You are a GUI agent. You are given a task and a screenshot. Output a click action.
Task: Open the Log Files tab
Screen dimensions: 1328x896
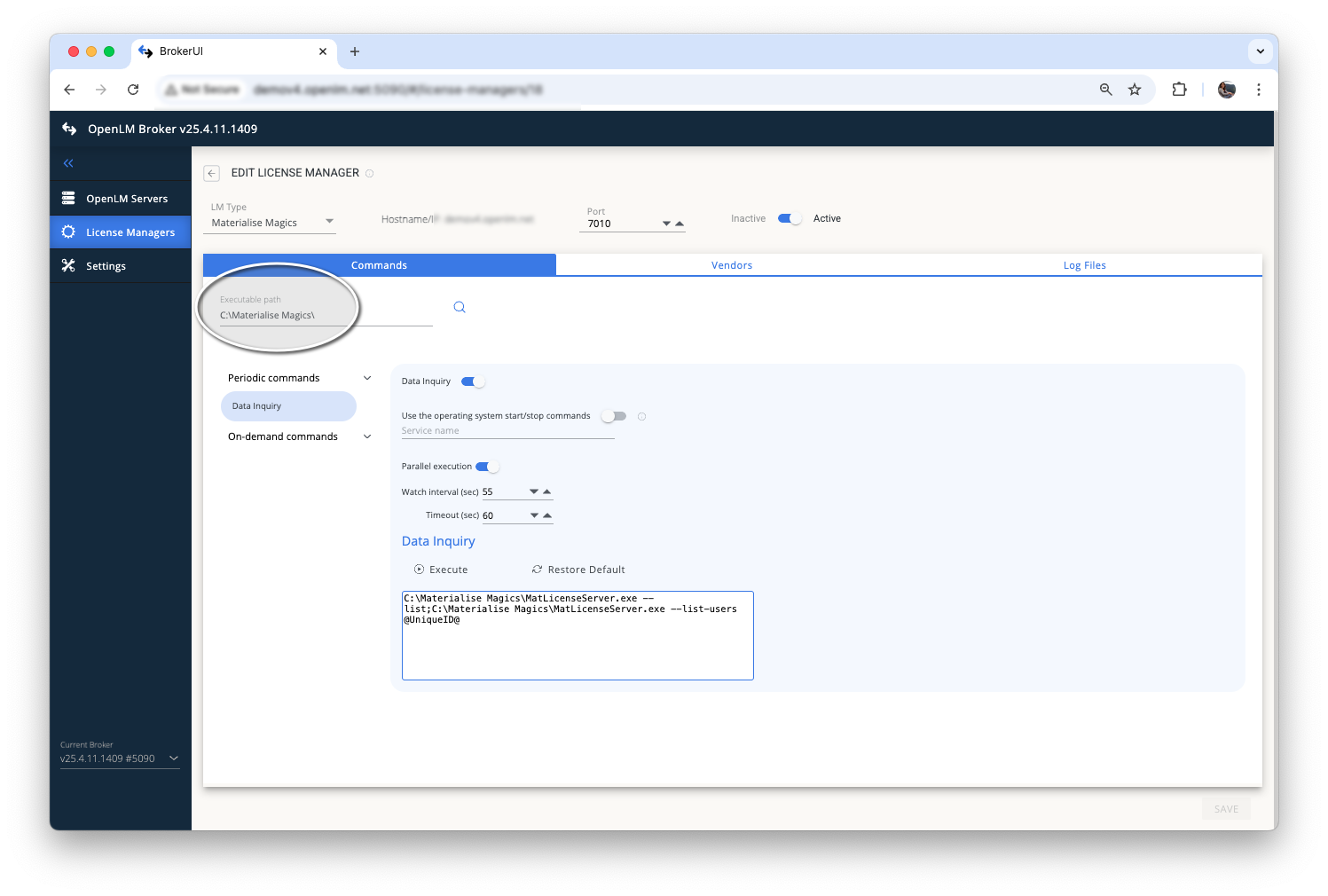(1084, 264)
